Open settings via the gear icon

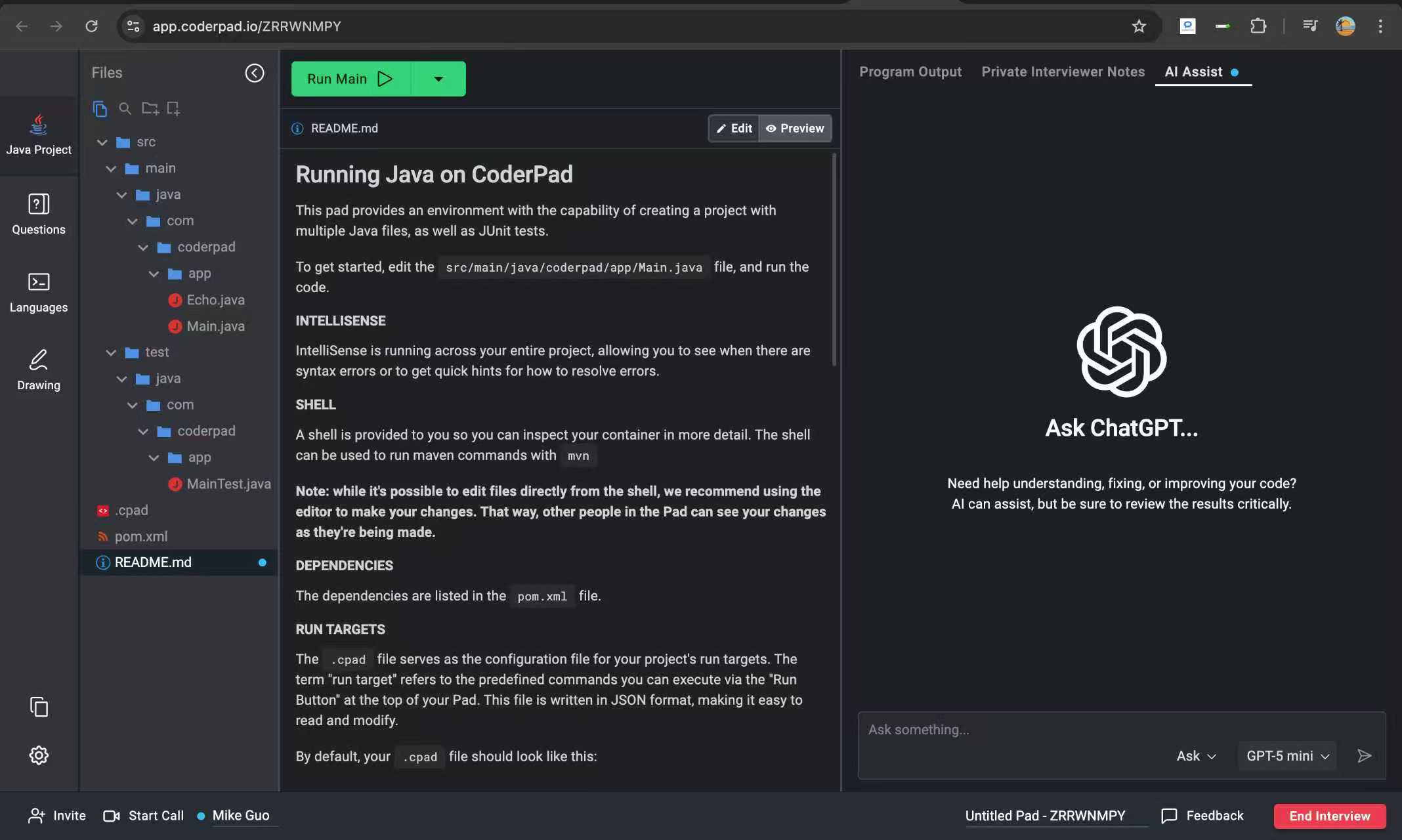[x=39, y=755]
